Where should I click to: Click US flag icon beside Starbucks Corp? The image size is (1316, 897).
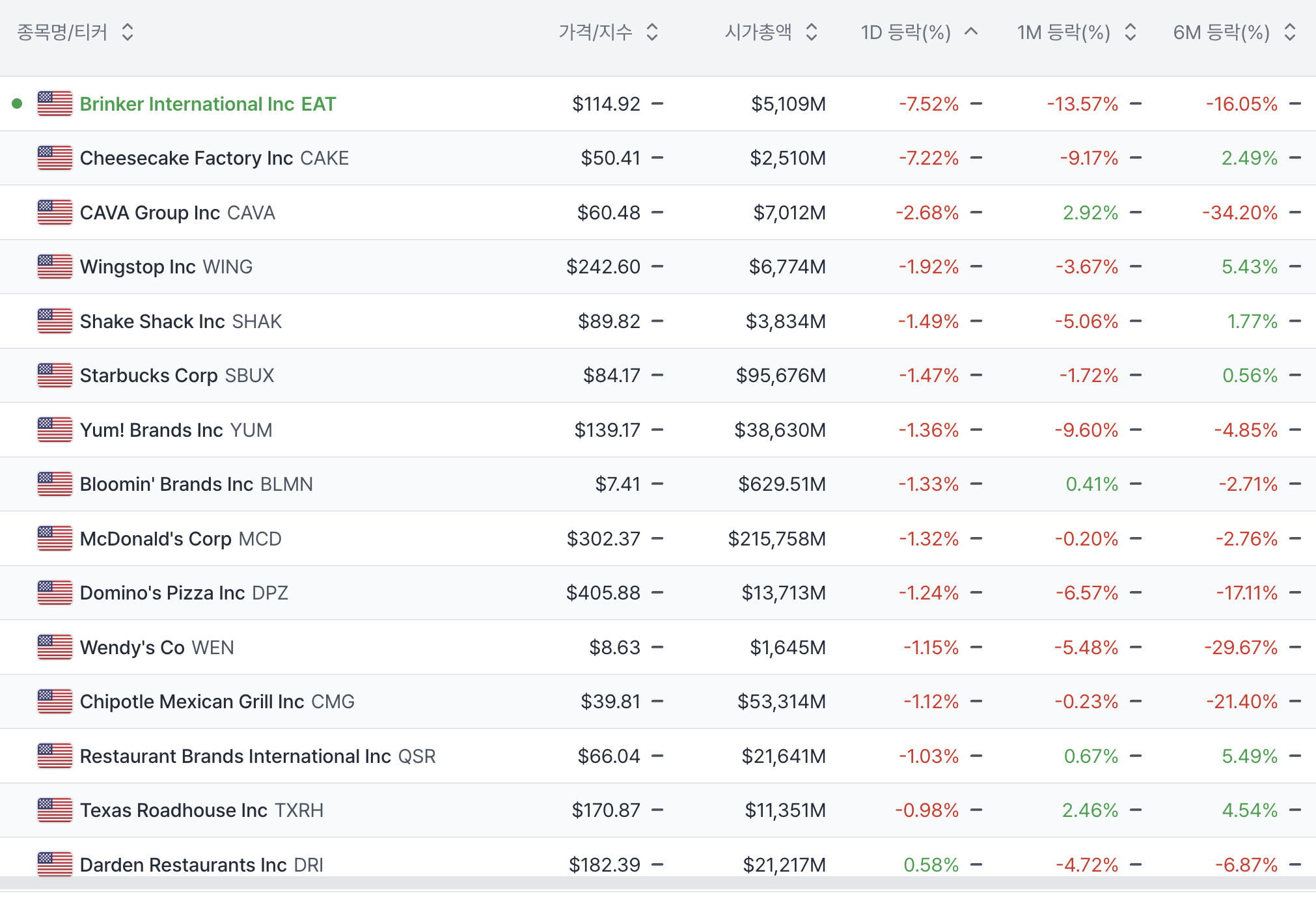55,375
